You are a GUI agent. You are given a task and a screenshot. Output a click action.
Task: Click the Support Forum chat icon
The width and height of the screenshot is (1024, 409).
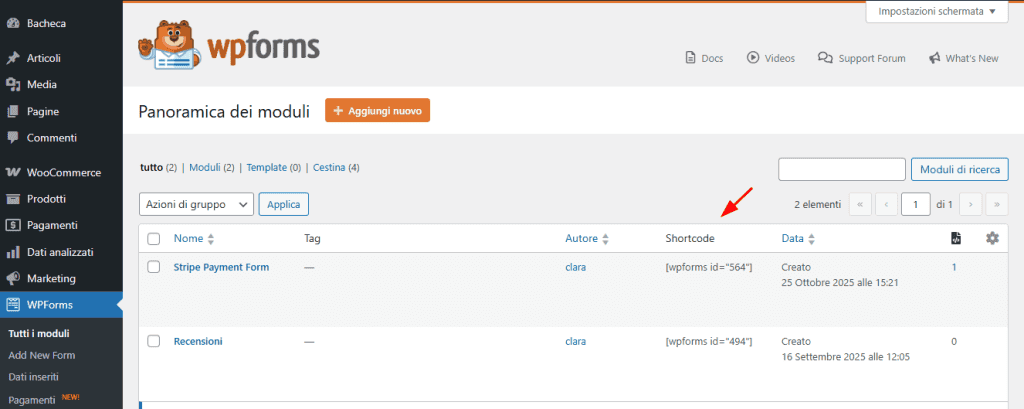coord(825,58)
